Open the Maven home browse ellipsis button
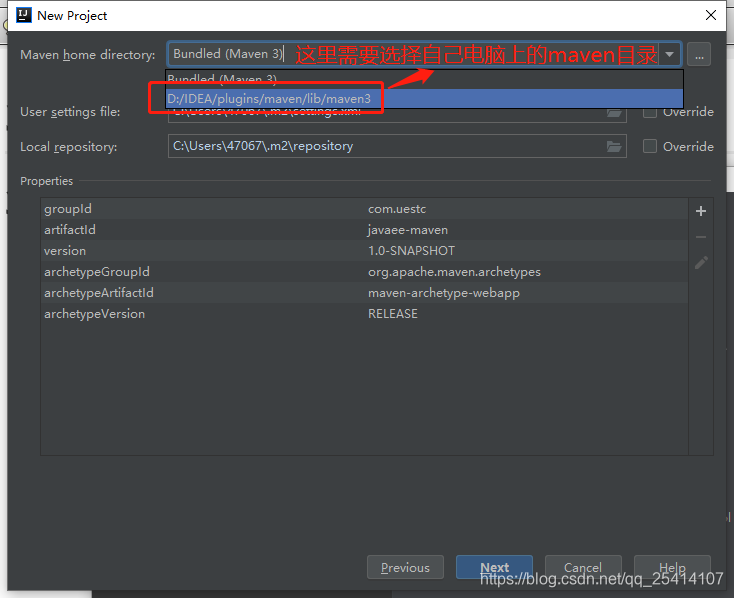Screen dimensions: 734x598 point(699,54)
